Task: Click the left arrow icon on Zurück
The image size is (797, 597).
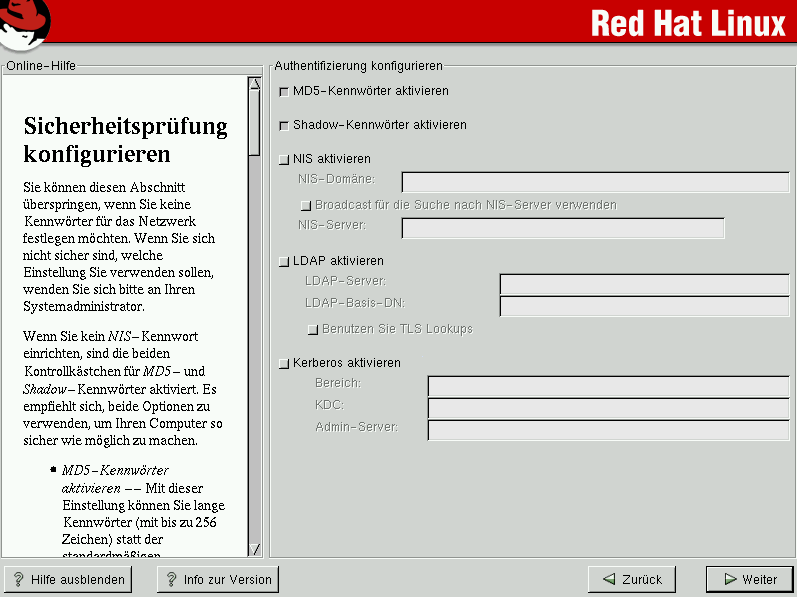Action: click(x=608, y=579)
